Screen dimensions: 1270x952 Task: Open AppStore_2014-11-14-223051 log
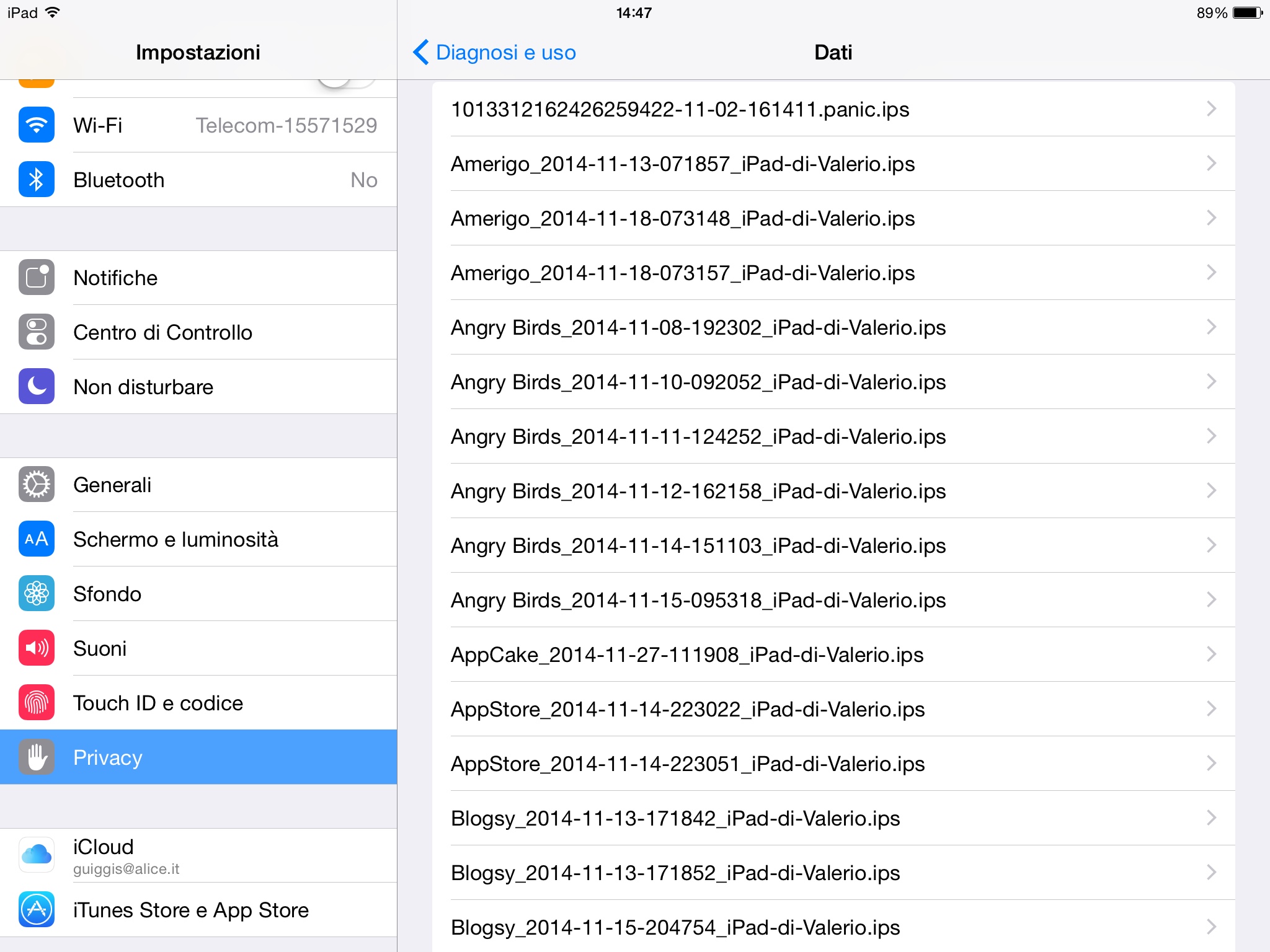(833, 764)
